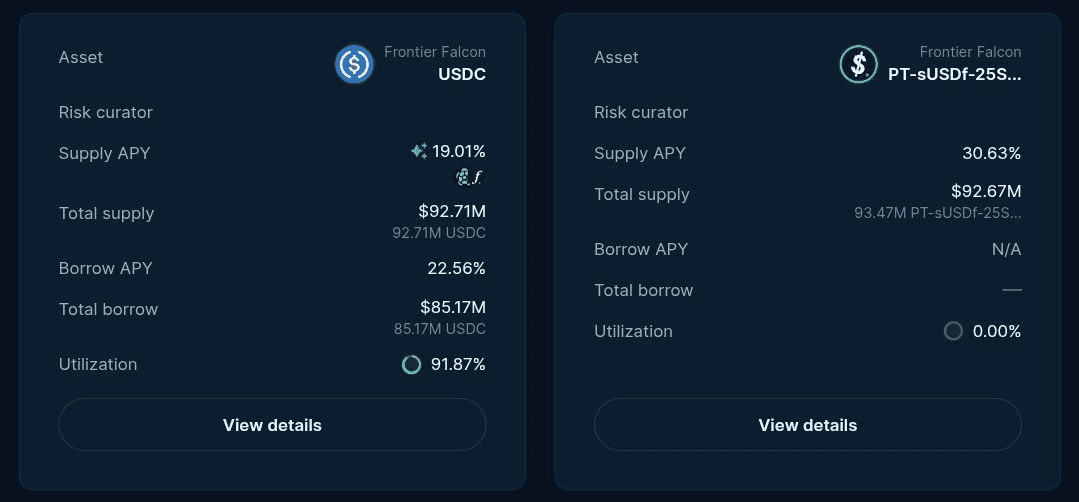The width and height of the screenshot is (1079, 502).
Task: Click the 30.63% supply APY value
Action: [992, 153]
